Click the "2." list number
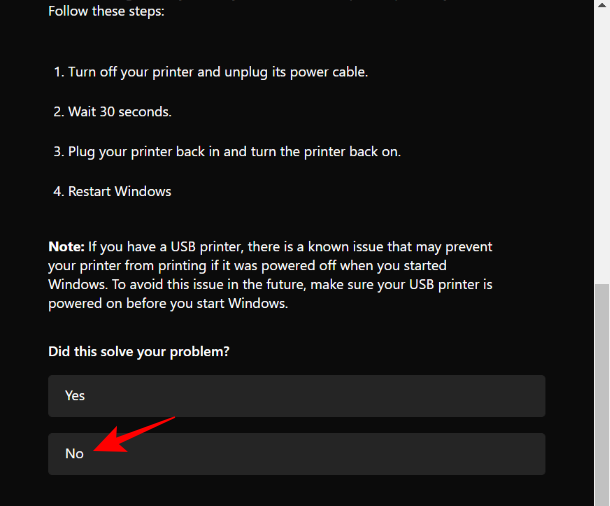 (x=58, y=112)
